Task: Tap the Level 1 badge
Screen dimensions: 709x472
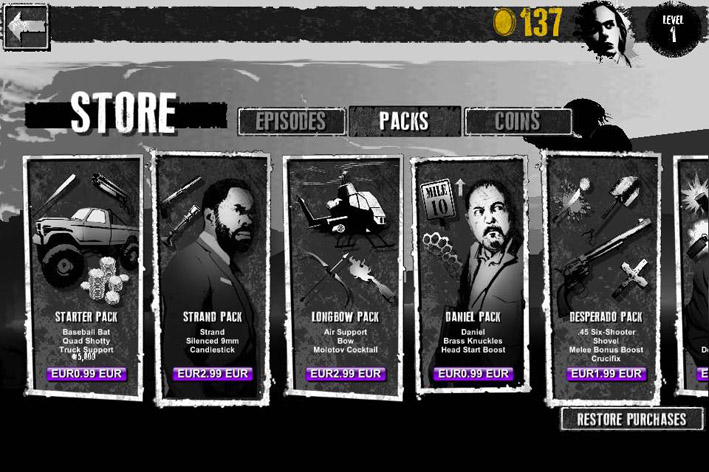Action: pyautogui.click(x=673, y=28)
